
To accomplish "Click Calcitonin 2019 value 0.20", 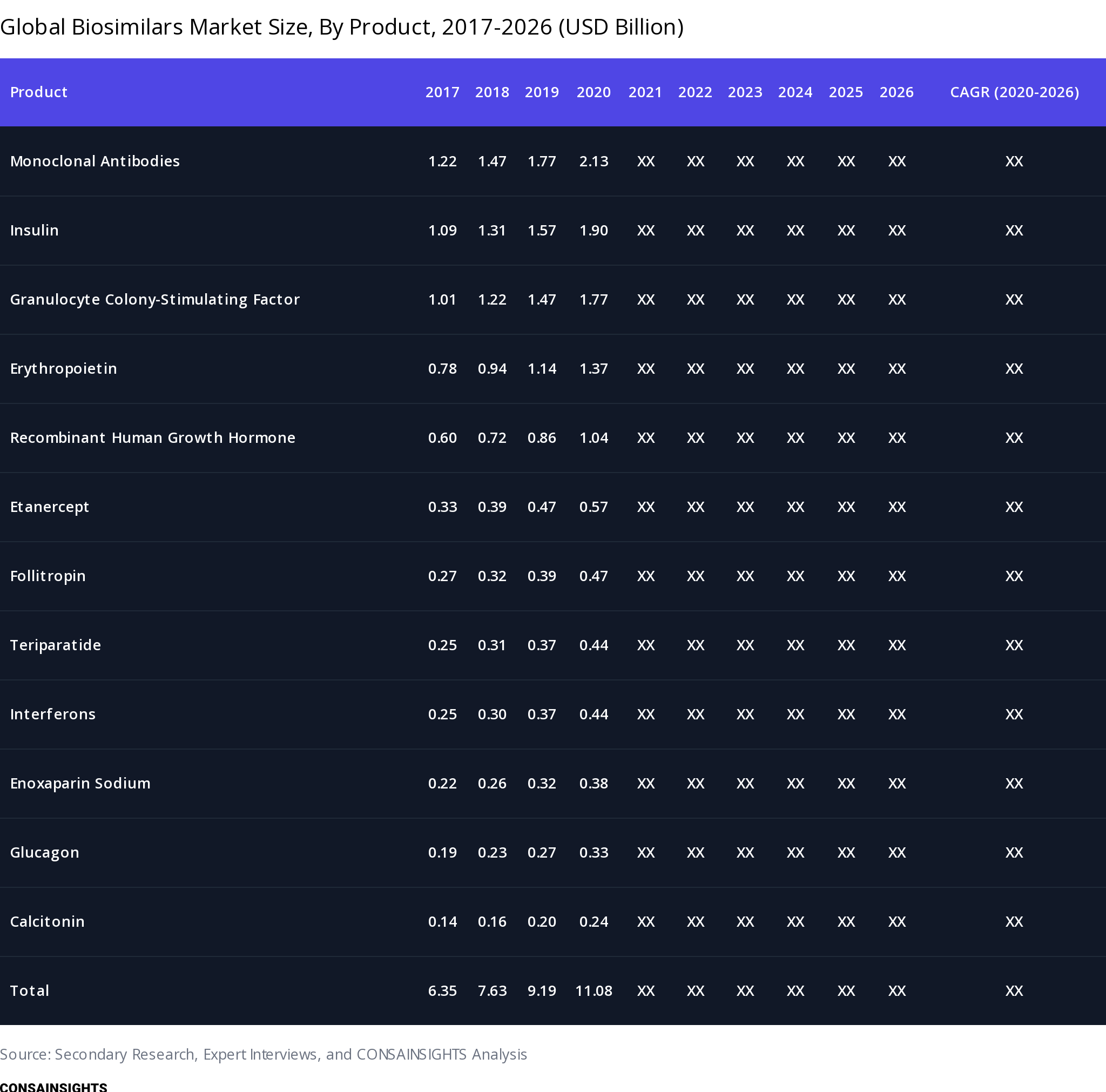I will (542, 921).
